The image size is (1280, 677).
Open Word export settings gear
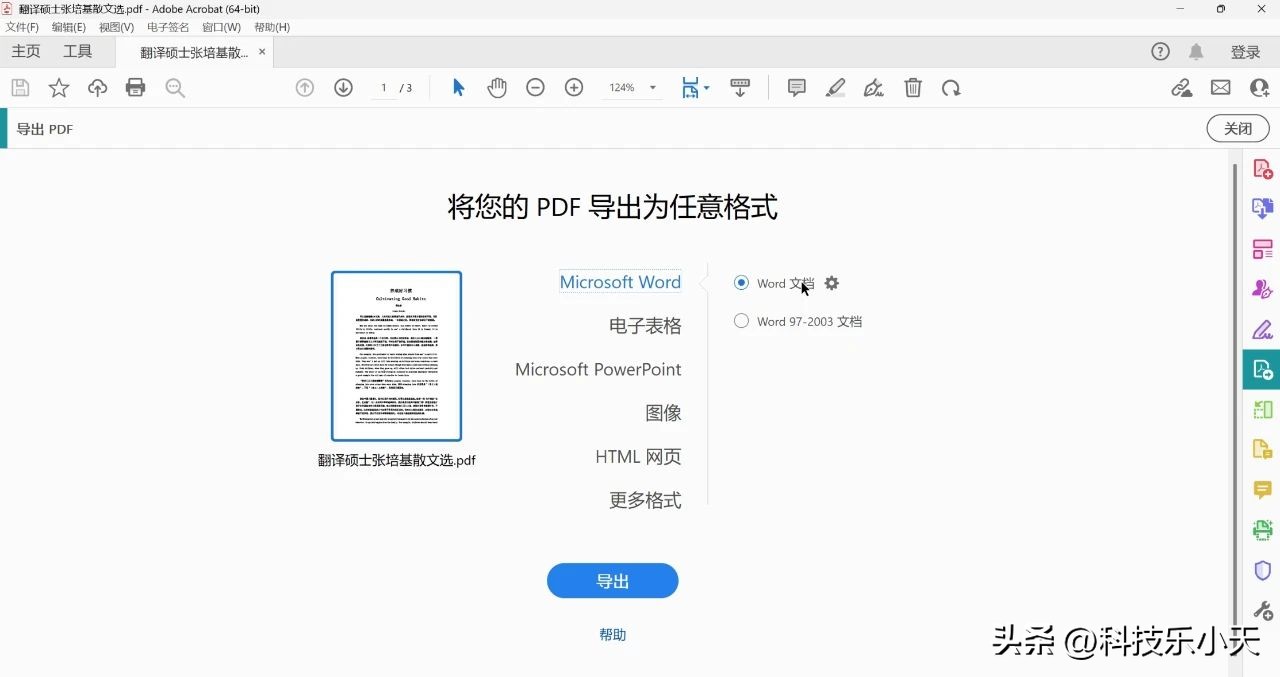coord(832,283)
